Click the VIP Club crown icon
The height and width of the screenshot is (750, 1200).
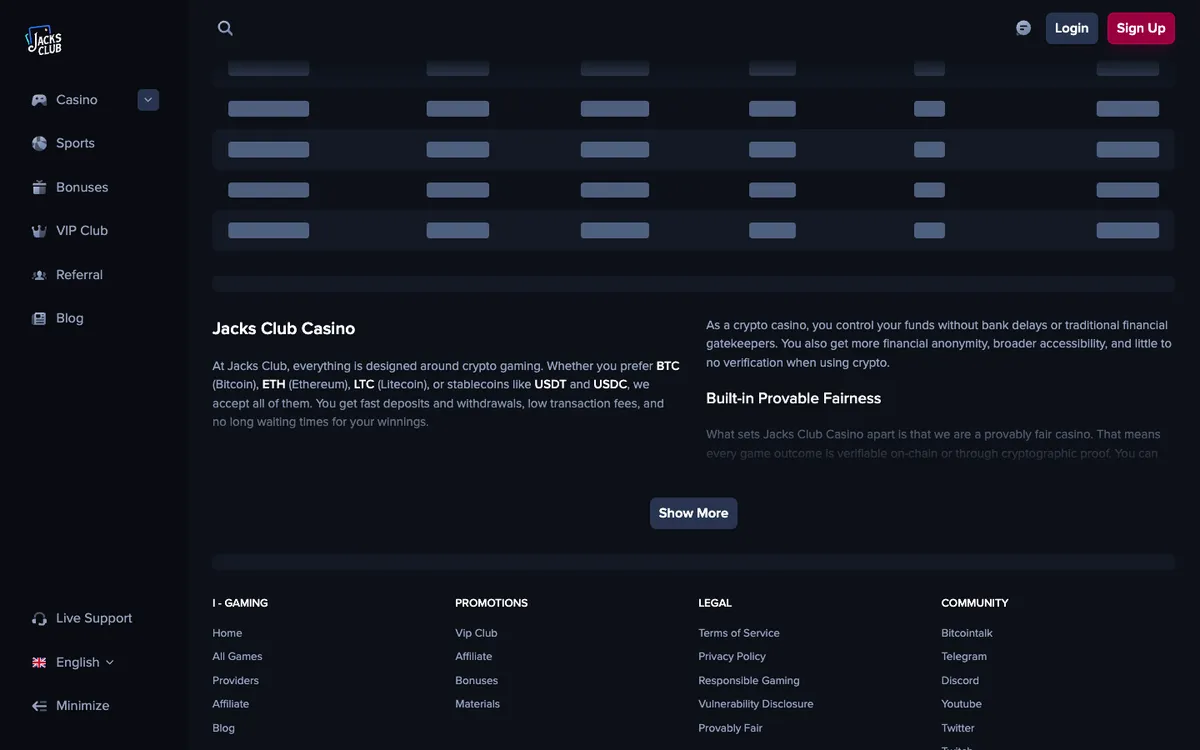point(39,231)
